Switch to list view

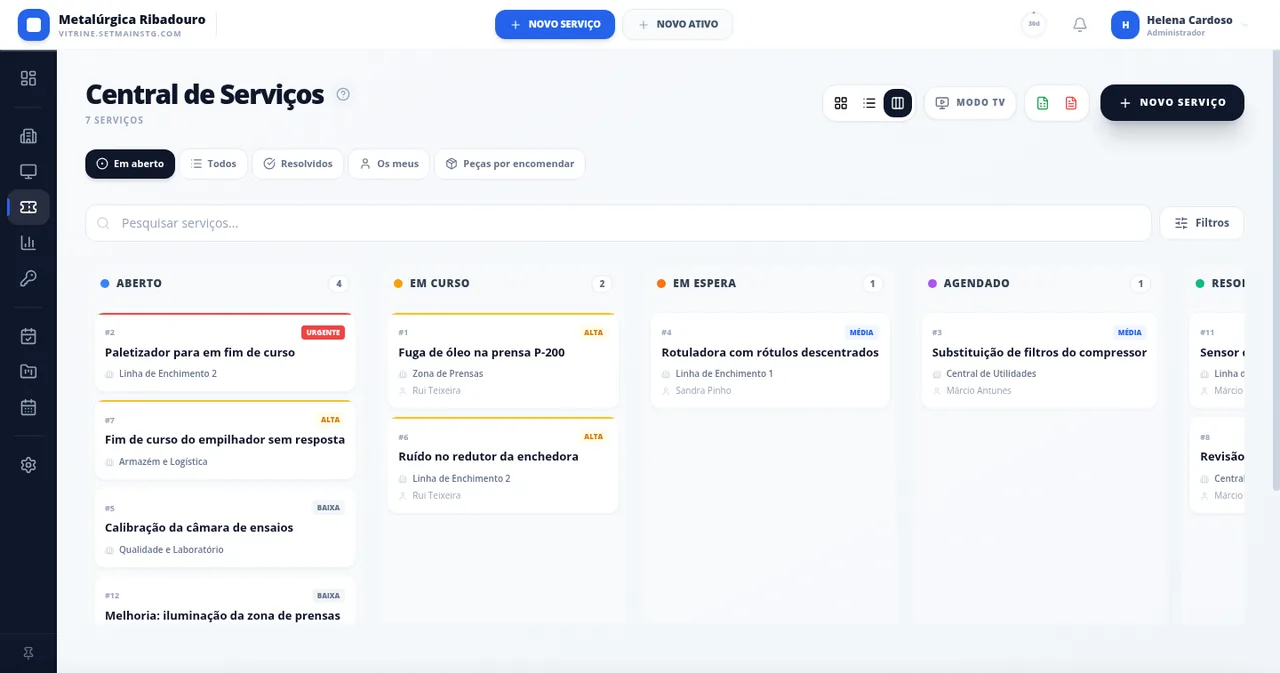869,103
